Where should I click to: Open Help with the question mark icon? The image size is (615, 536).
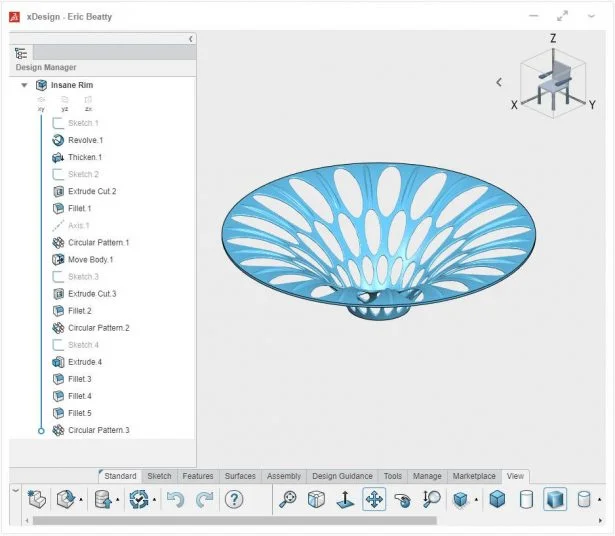(235, 499)
